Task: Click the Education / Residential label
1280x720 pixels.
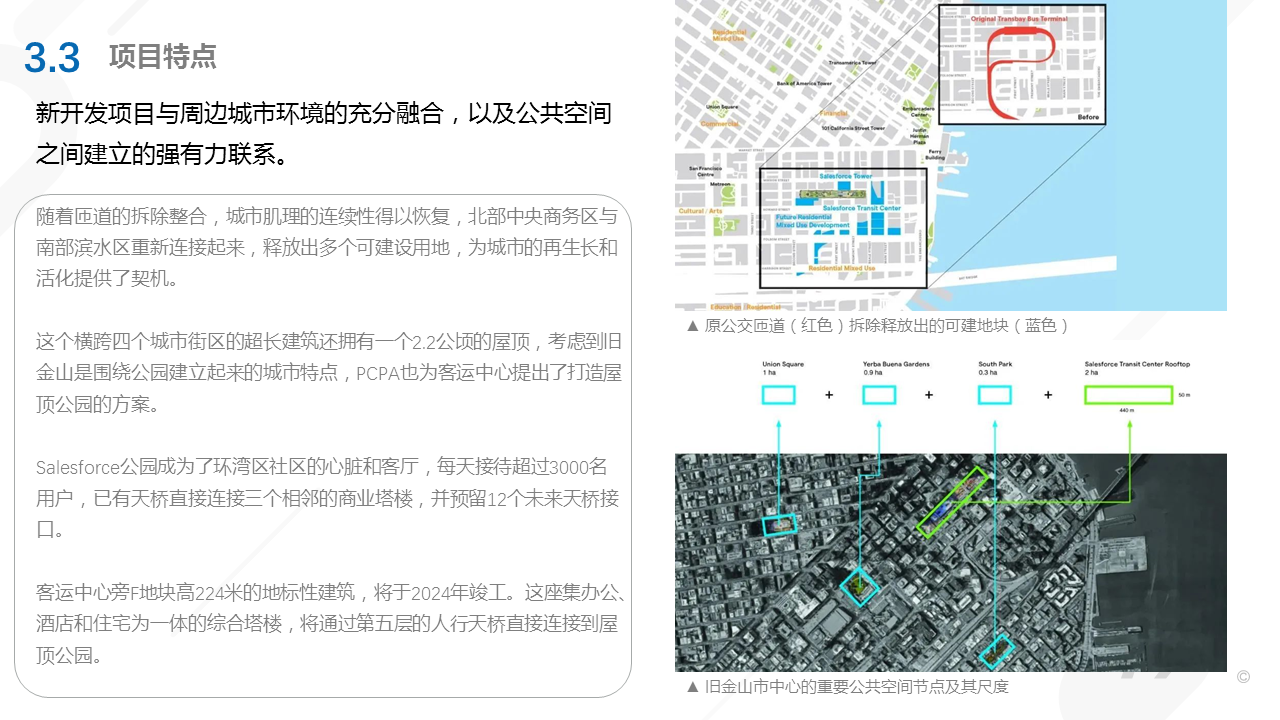Action: pyautogui.click(x=746, y=307)
